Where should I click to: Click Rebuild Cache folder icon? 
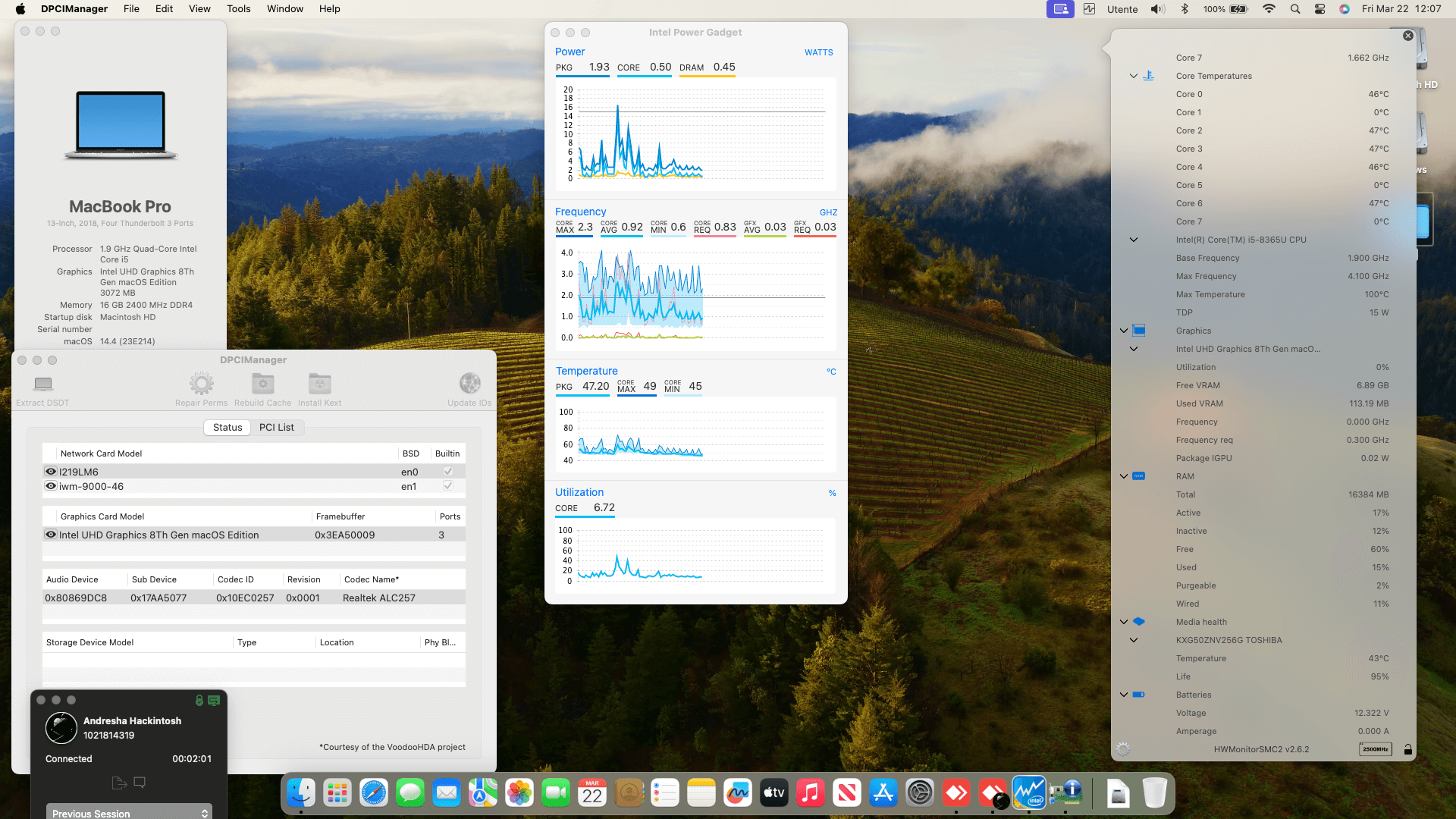pos(262,383)
